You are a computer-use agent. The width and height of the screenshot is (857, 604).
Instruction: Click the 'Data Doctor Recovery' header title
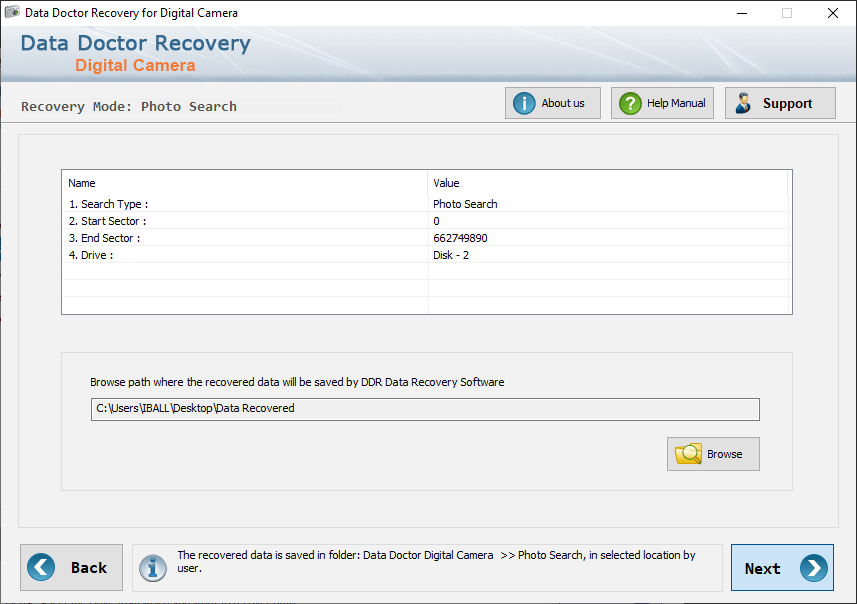click(x=136, y=43)
